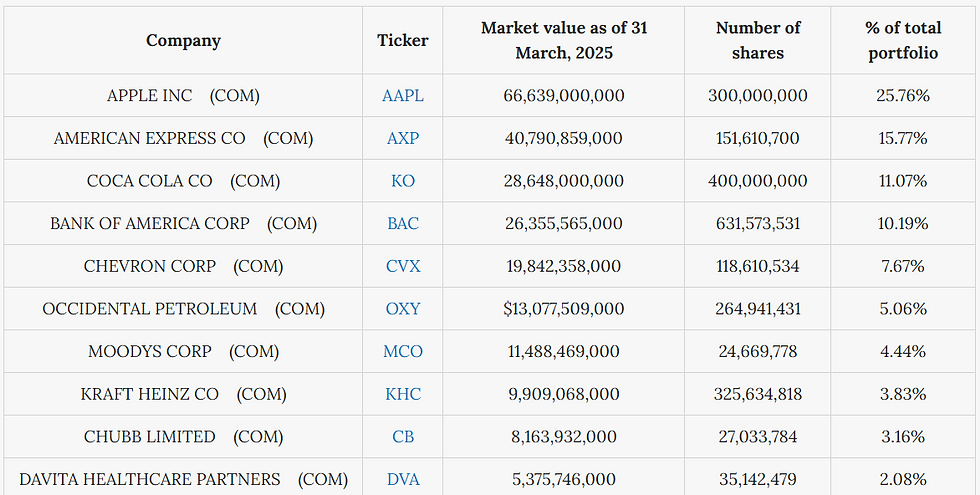The width and height of the screenshot is (980, 495).
Task: Follow the KO ticker link
Action: 403,181
